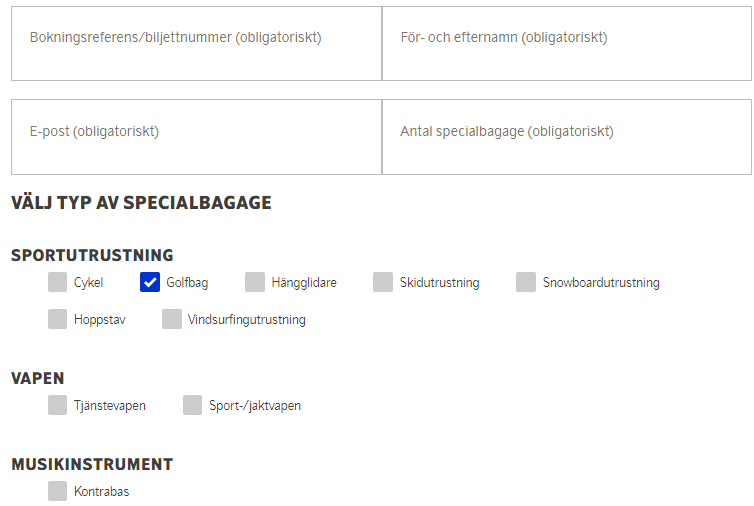Click the Sport-/jaktvapen label text
754x506 pixels.
click(x=255, y=406)
